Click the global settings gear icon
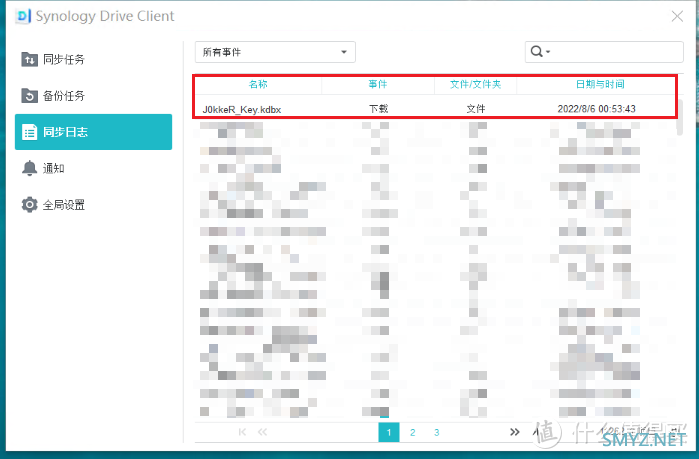 click(x=29, y=205)
